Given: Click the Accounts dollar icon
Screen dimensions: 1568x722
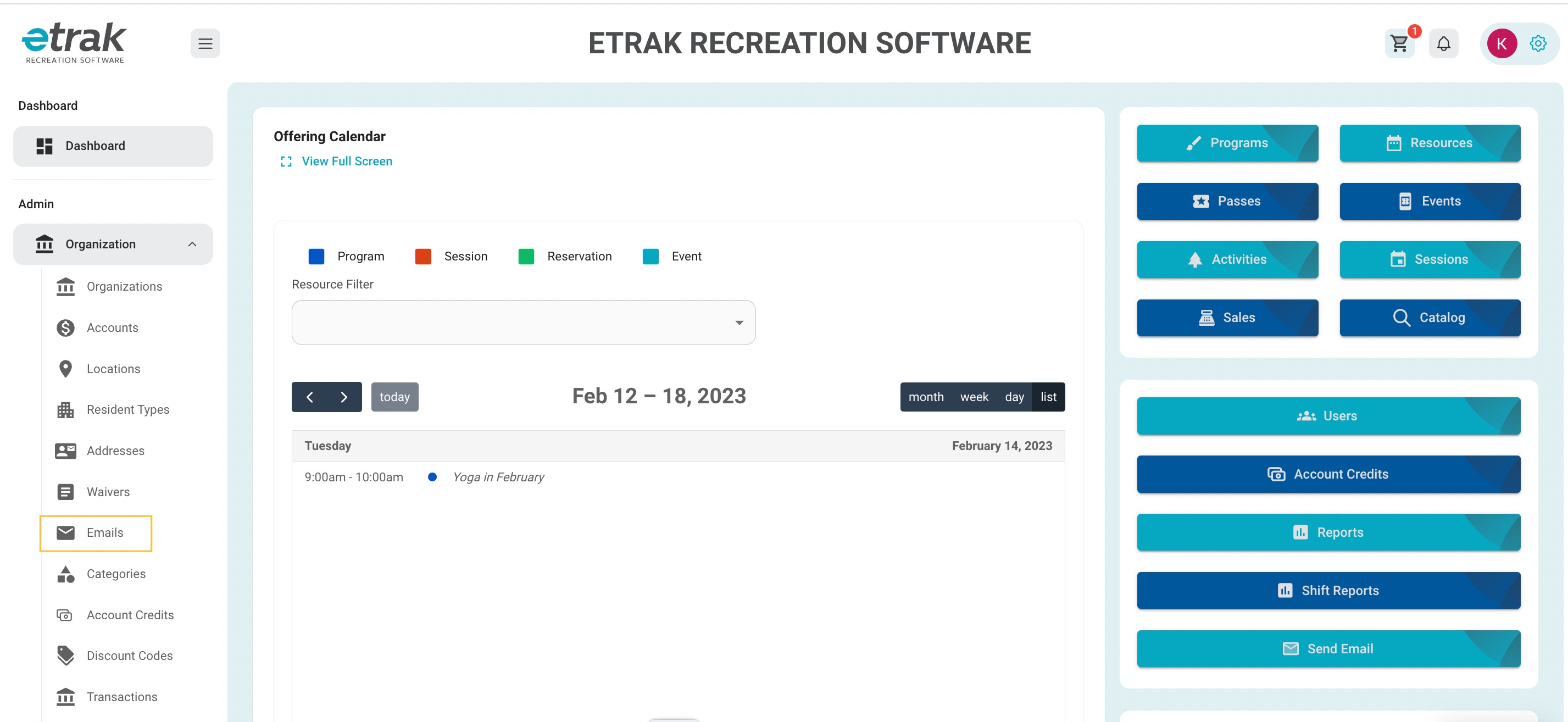Looking at the screenshot, I should (65, 328).
